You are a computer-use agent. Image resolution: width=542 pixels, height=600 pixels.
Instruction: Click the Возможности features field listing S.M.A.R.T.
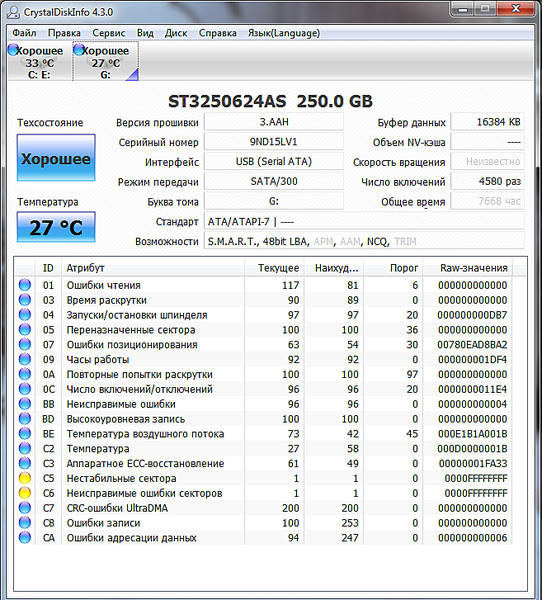[x=364, y=241]
